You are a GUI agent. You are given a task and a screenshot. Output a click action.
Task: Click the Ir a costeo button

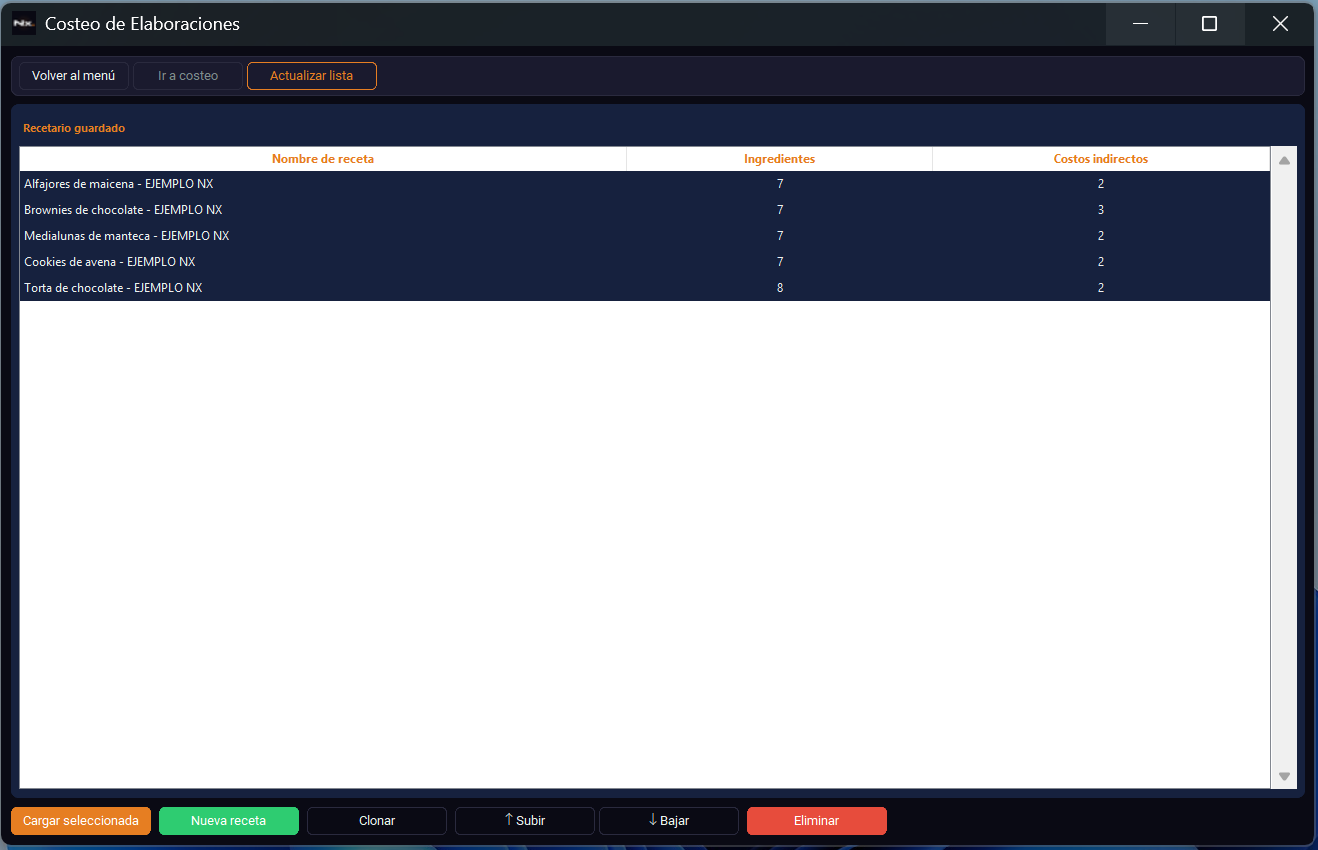coord(188,76)
